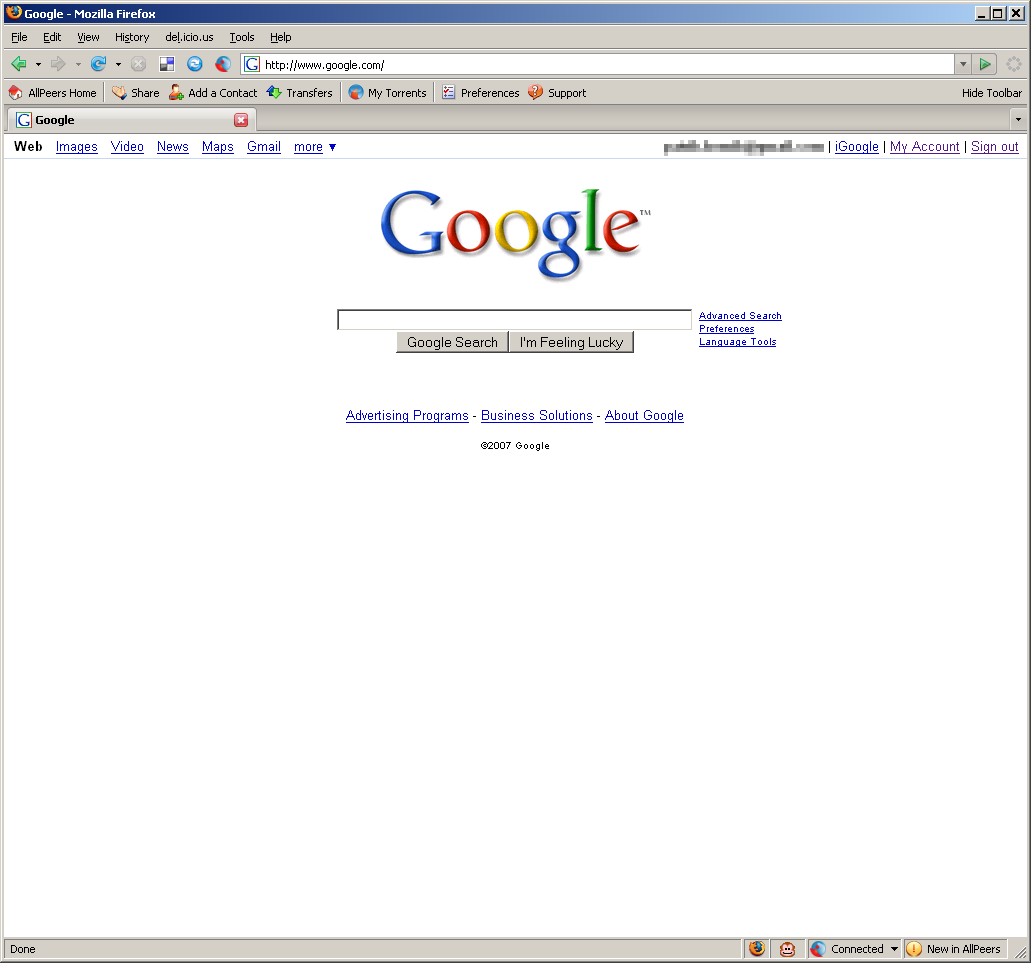The height and width of the screenshot is (963, 1031).
Task: Reload the page with the blue Reload icon
Action: click(99, 64)
